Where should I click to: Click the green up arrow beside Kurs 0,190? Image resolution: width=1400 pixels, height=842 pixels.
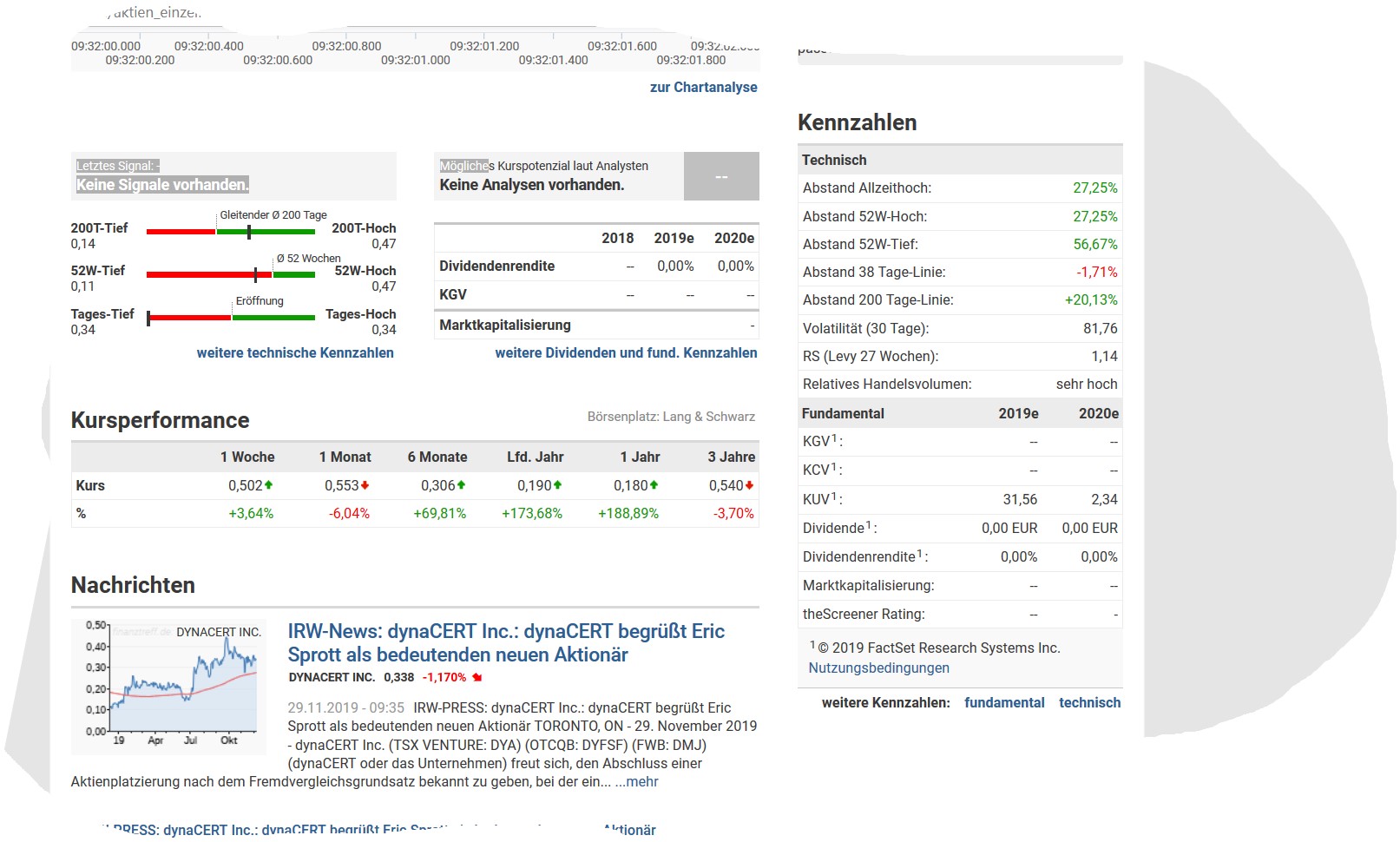(x=558, y=485)
